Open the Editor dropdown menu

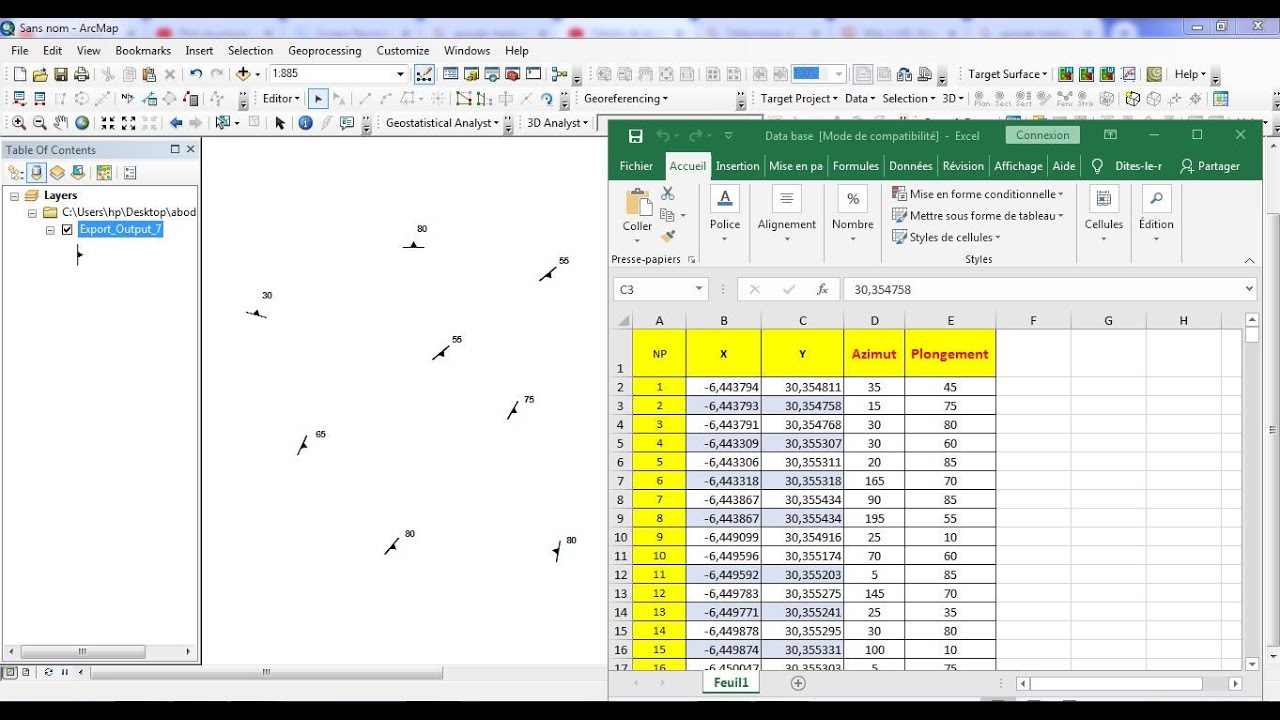coord(282,98)
